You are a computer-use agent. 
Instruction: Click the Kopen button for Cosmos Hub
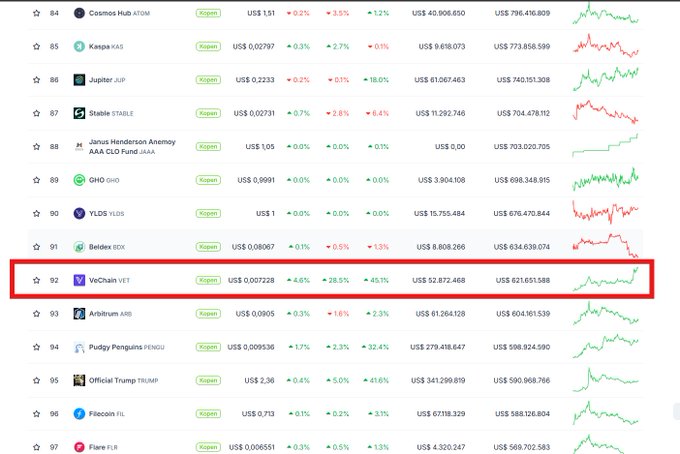click(x=208, y=13)
